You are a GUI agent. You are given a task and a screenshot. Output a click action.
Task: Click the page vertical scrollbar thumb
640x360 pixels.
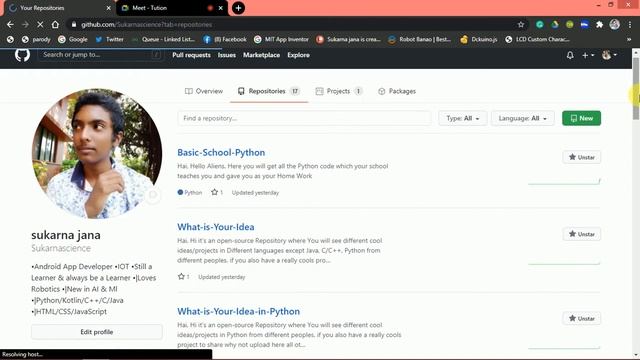tap(636, 88)
